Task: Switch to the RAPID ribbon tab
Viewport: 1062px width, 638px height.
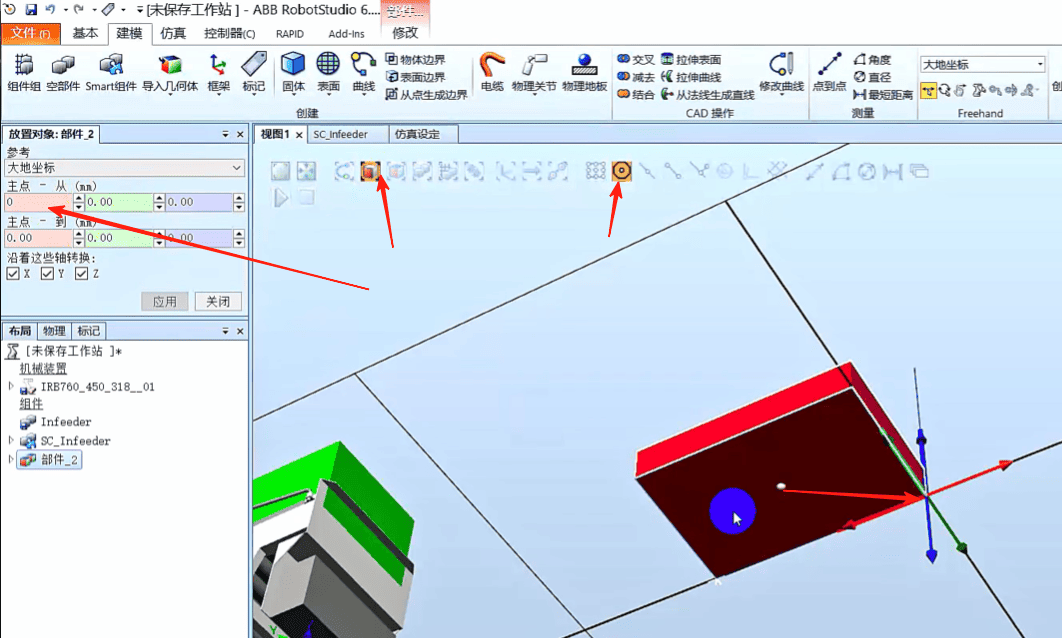Action: click(x=290, y=34)
